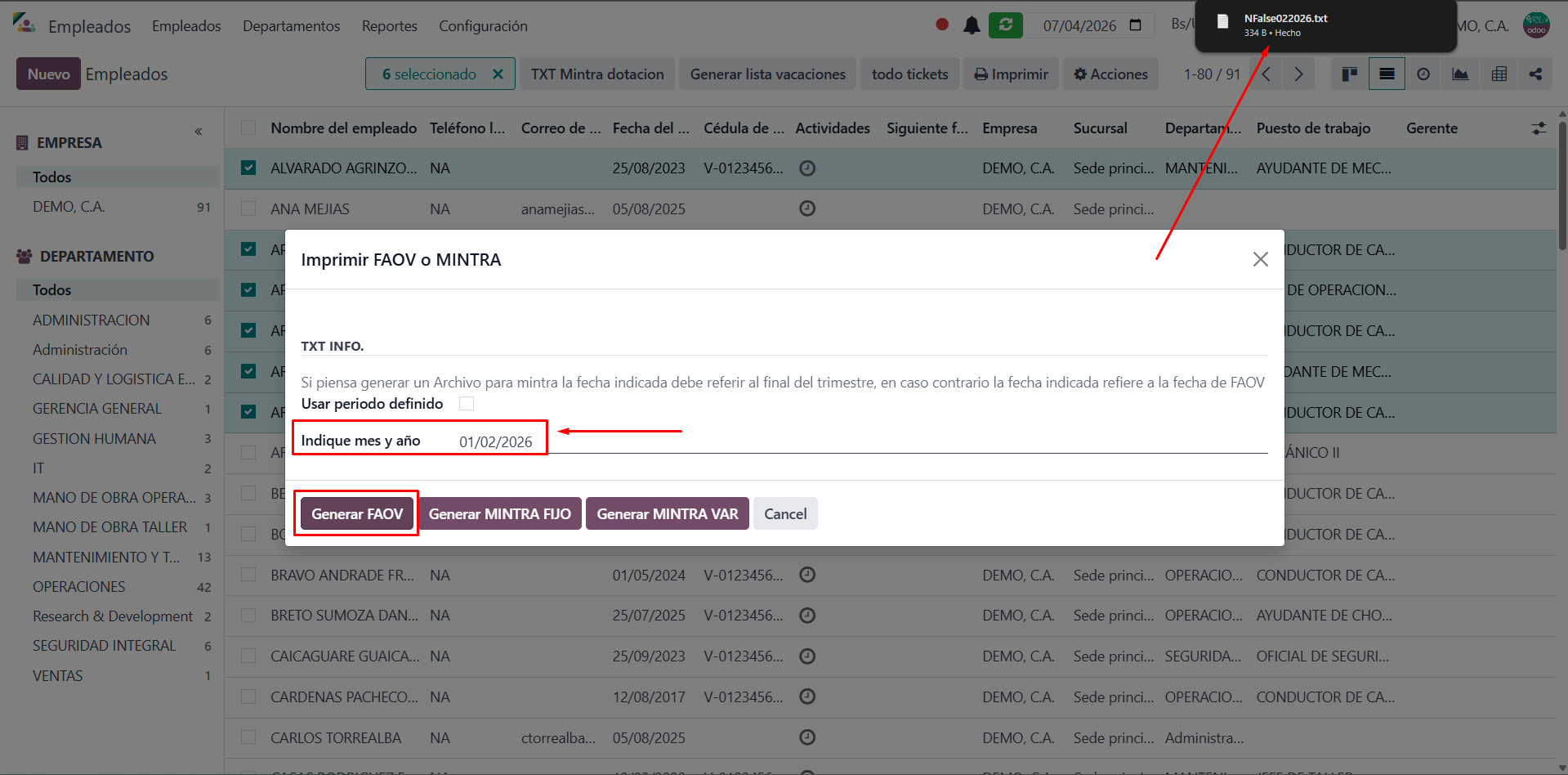Open the graph chart view

click(1460, 74)
